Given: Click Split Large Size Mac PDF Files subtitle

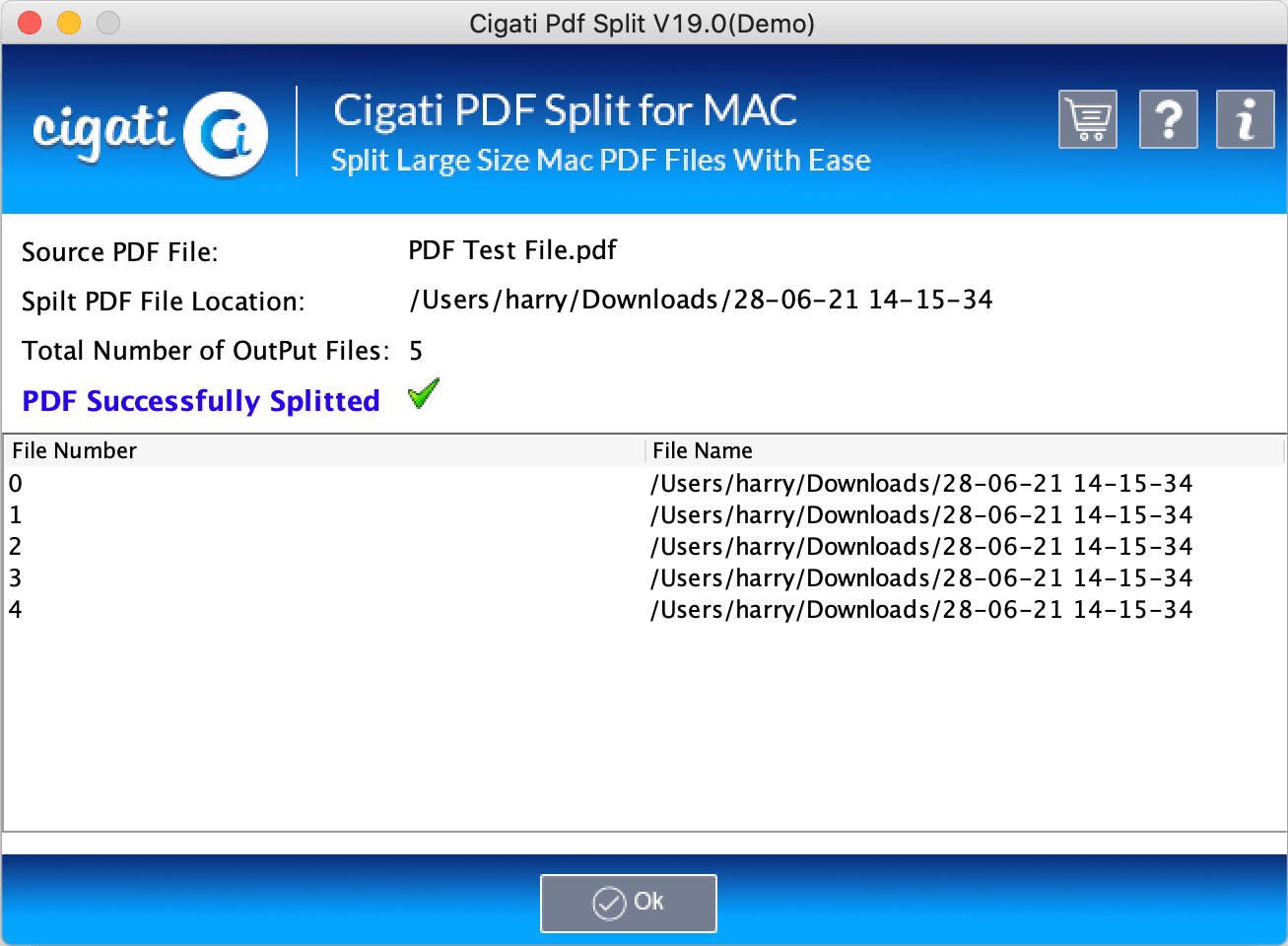Looking at the screenshot, I should tap(601, 160).
